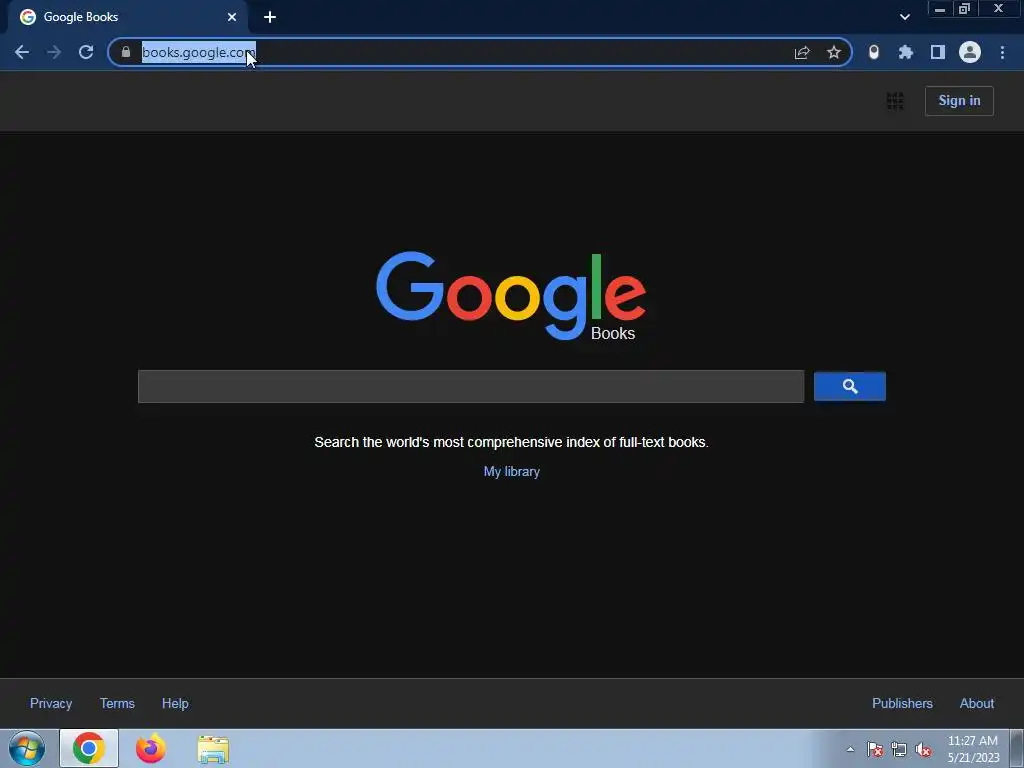Click the blue search magnifier button

pos(850,387)
